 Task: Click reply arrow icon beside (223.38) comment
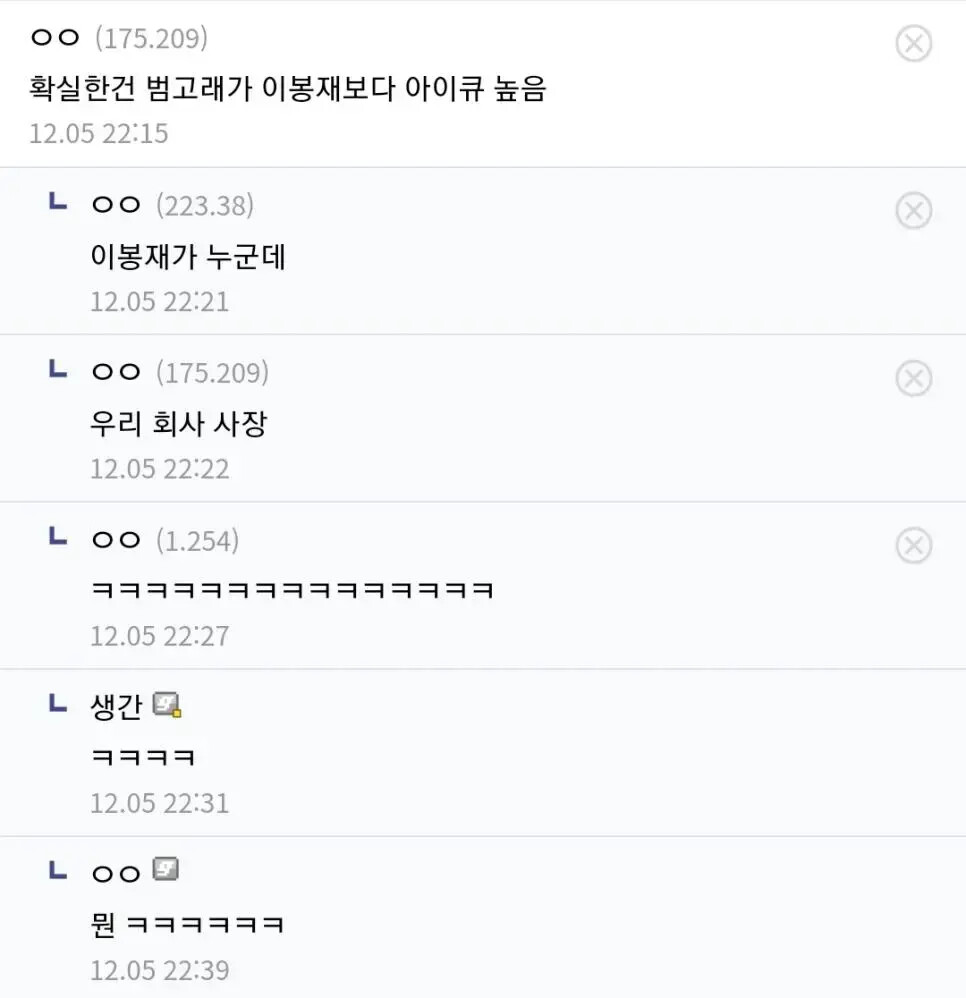58,204
